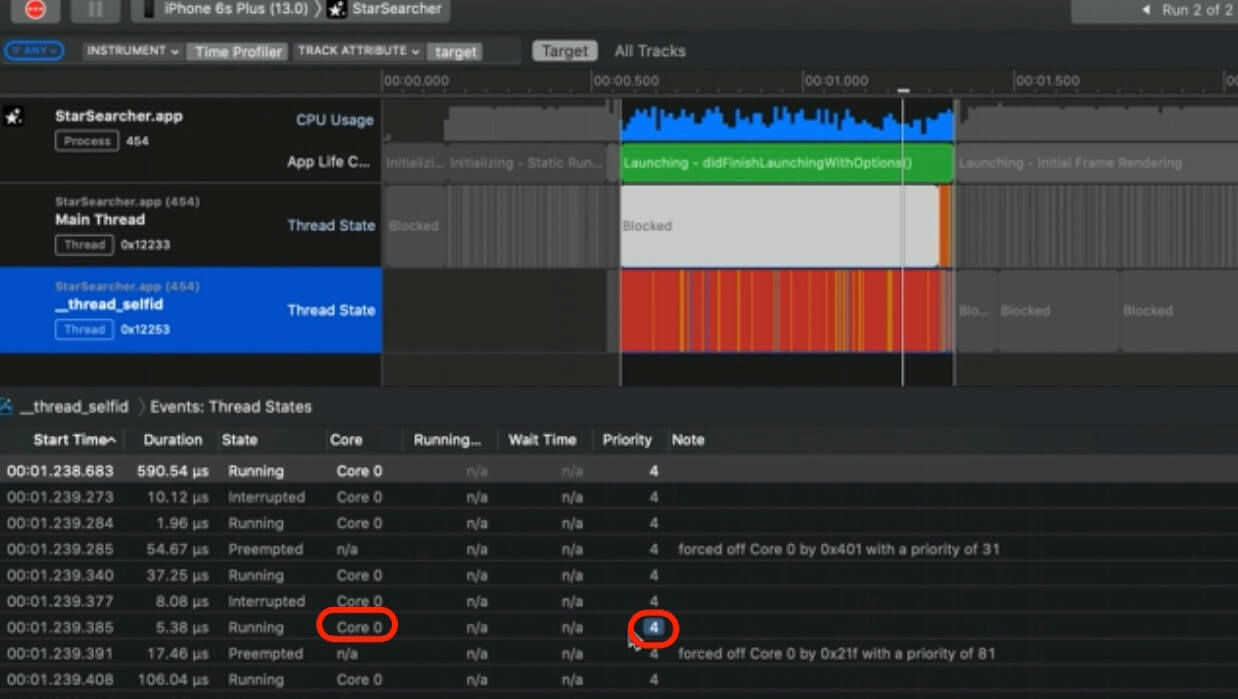
Task: Open the Events: Thread States breadcrumb menu
Action: [230, 407]
